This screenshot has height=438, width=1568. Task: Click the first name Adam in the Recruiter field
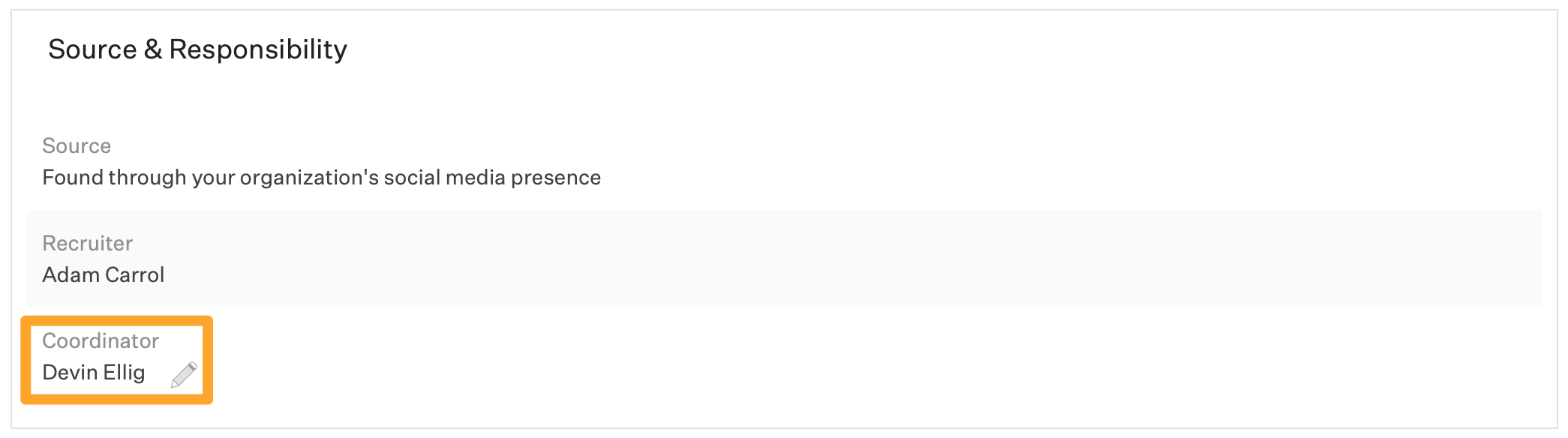tap(71, 274)
